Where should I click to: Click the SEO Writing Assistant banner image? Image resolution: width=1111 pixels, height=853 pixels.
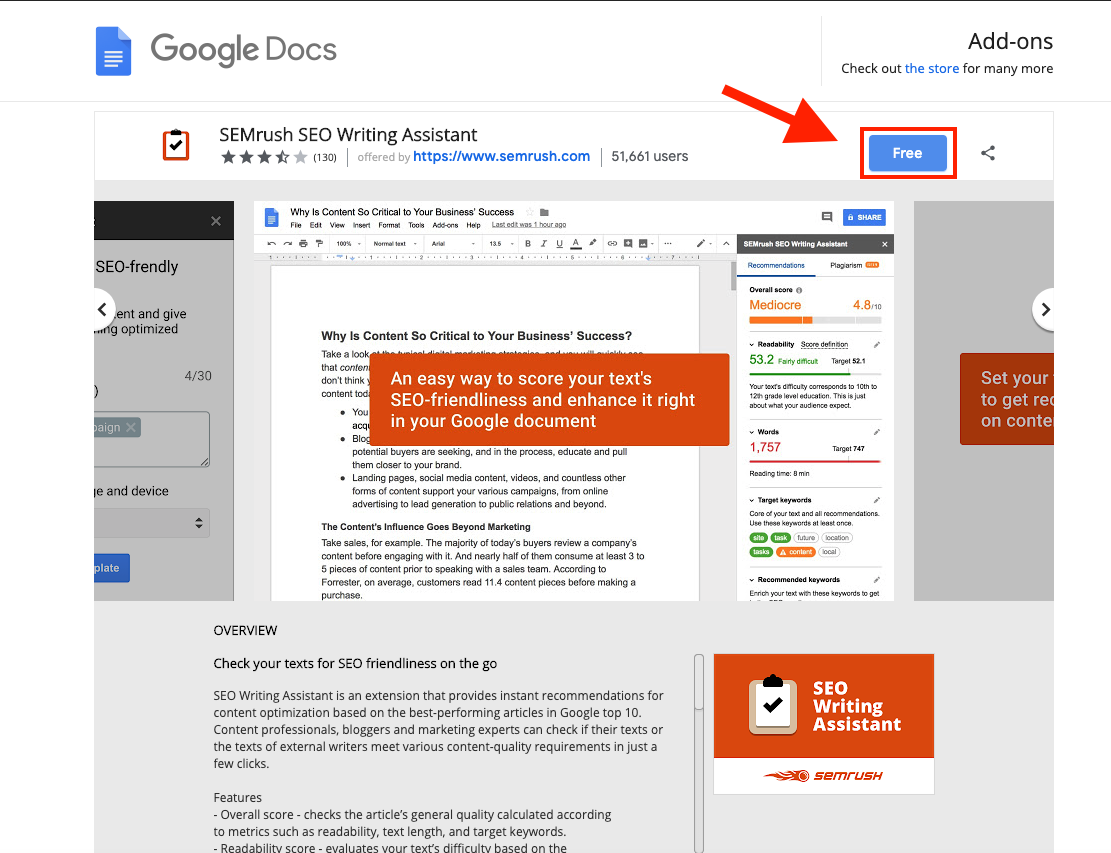coord(823,724)
